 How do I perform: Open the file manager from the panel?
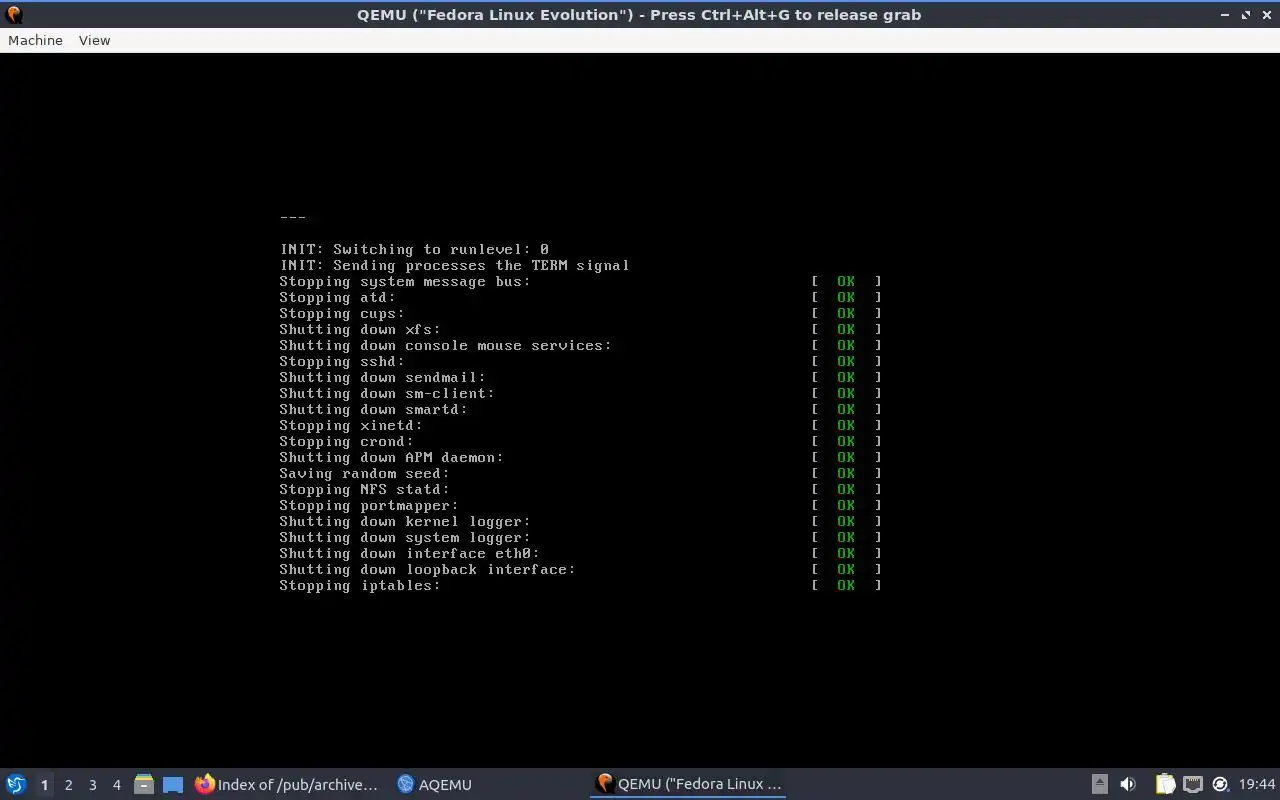144,784
